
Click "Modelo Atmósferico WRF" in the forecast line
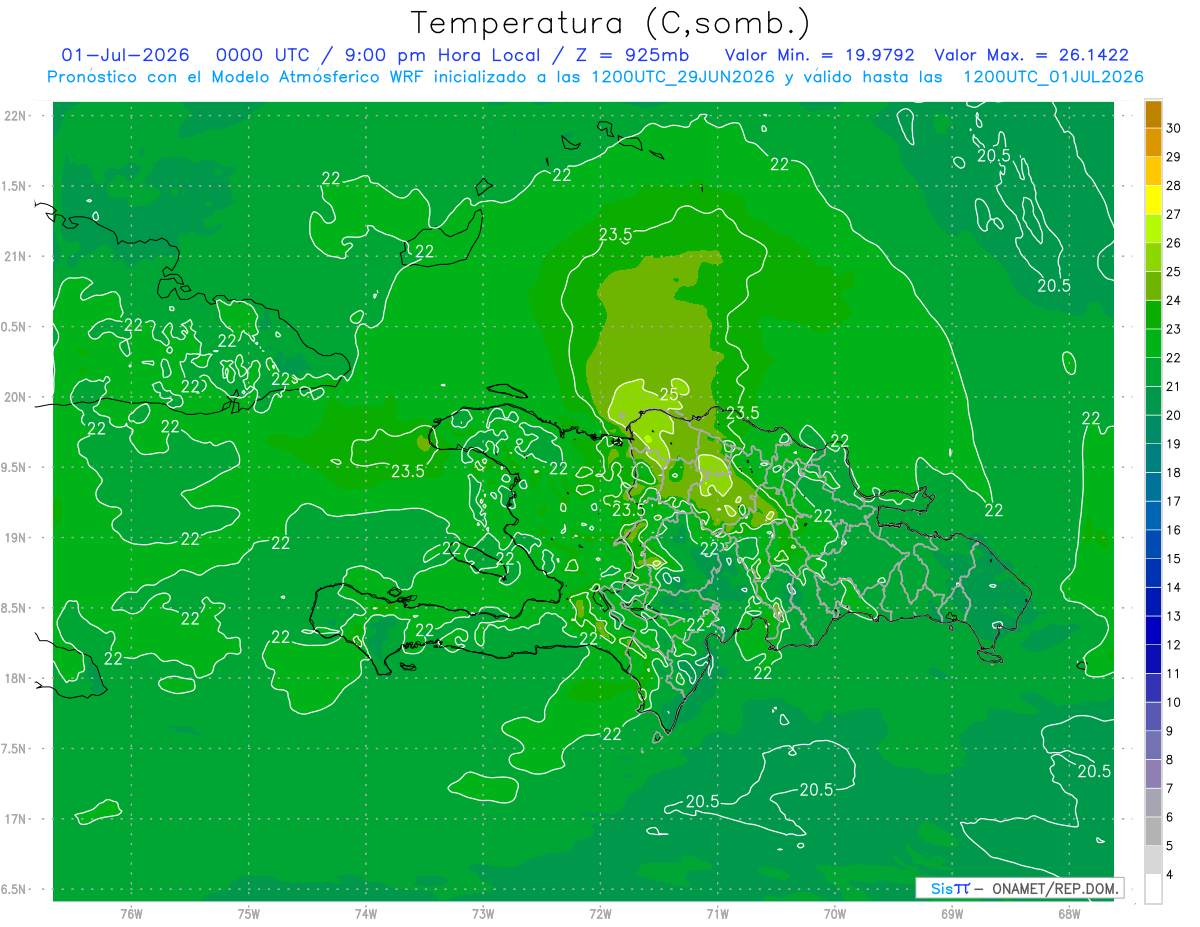(316, 77)
